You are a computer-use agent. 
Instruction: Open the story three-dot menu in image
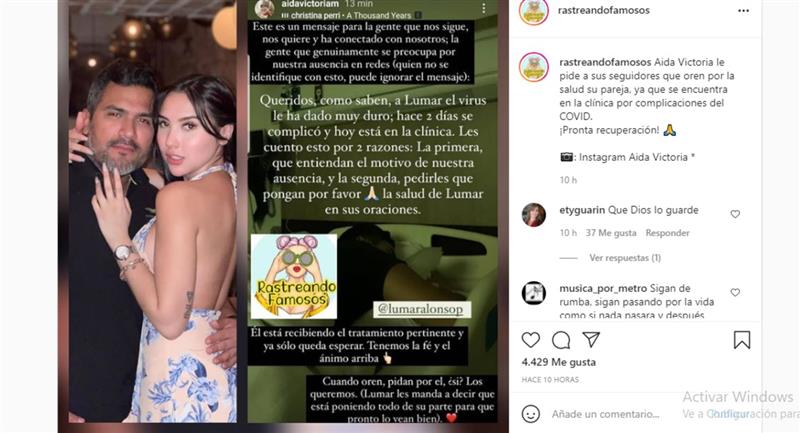(x=483, y=8)
